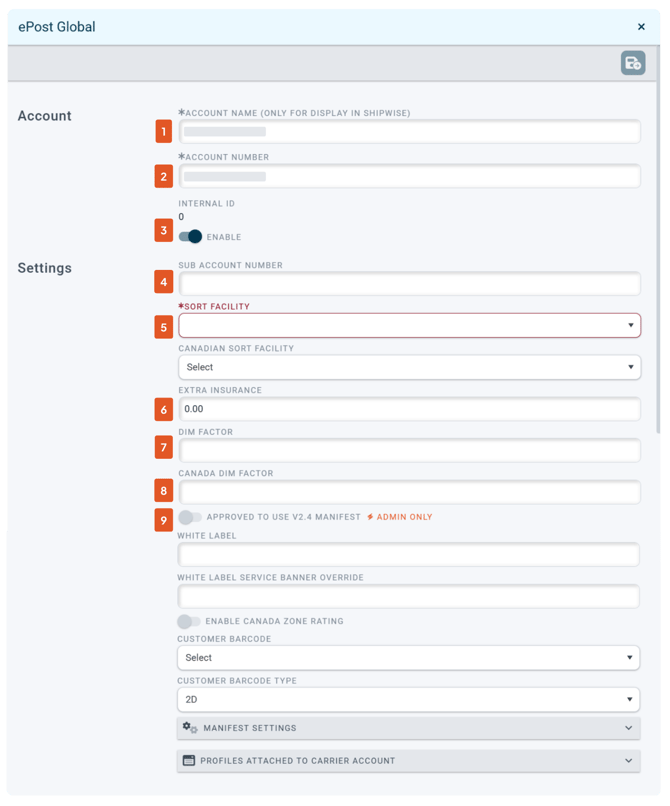Open the Canadian Sort Facility dropdown
The height and width of the screenshot is (806, 670).
pos(408,367)
